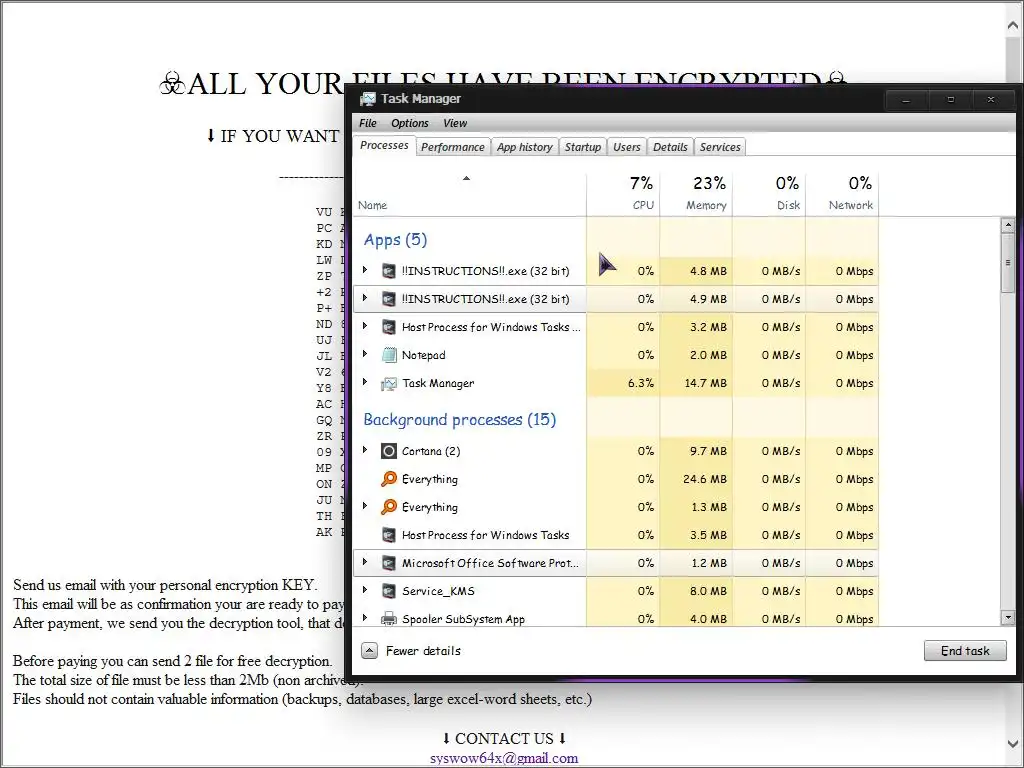The height and width of the screenshot is (768, 1024).
Task: Sort by the Name column header
Action: (469, 194)
